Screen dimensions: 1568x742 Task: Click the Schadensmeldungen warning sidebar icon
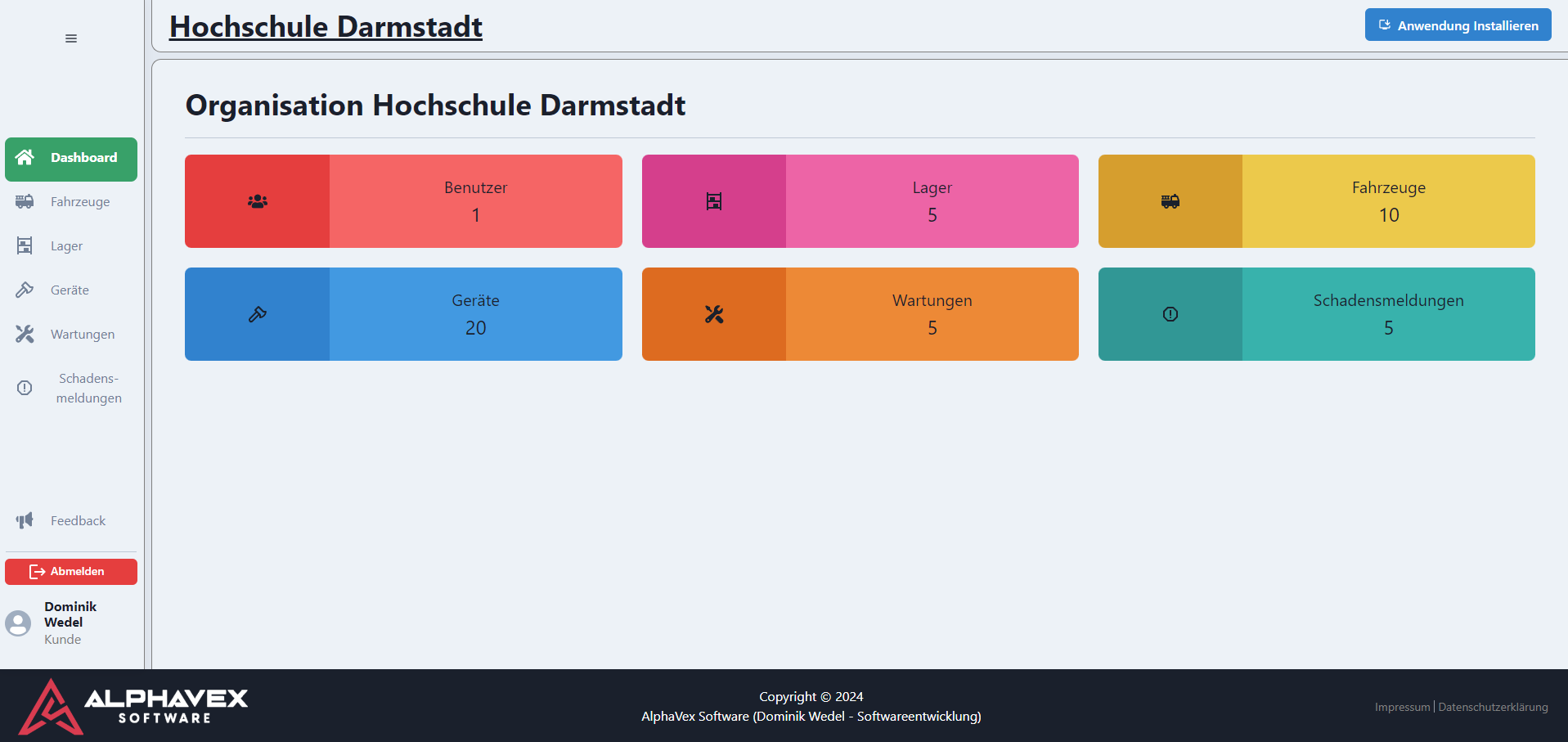(25, 388)
